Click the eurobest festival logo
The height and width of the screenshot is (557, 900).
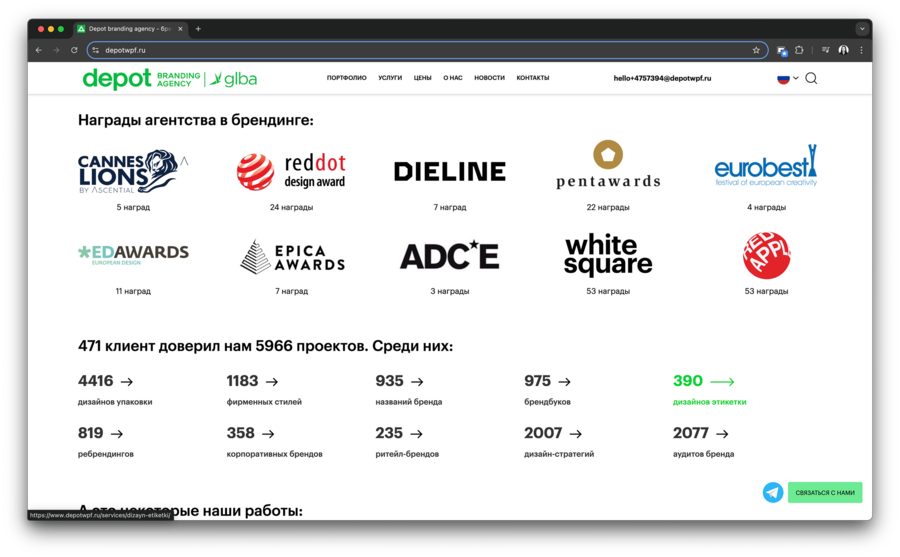(766, 165)
